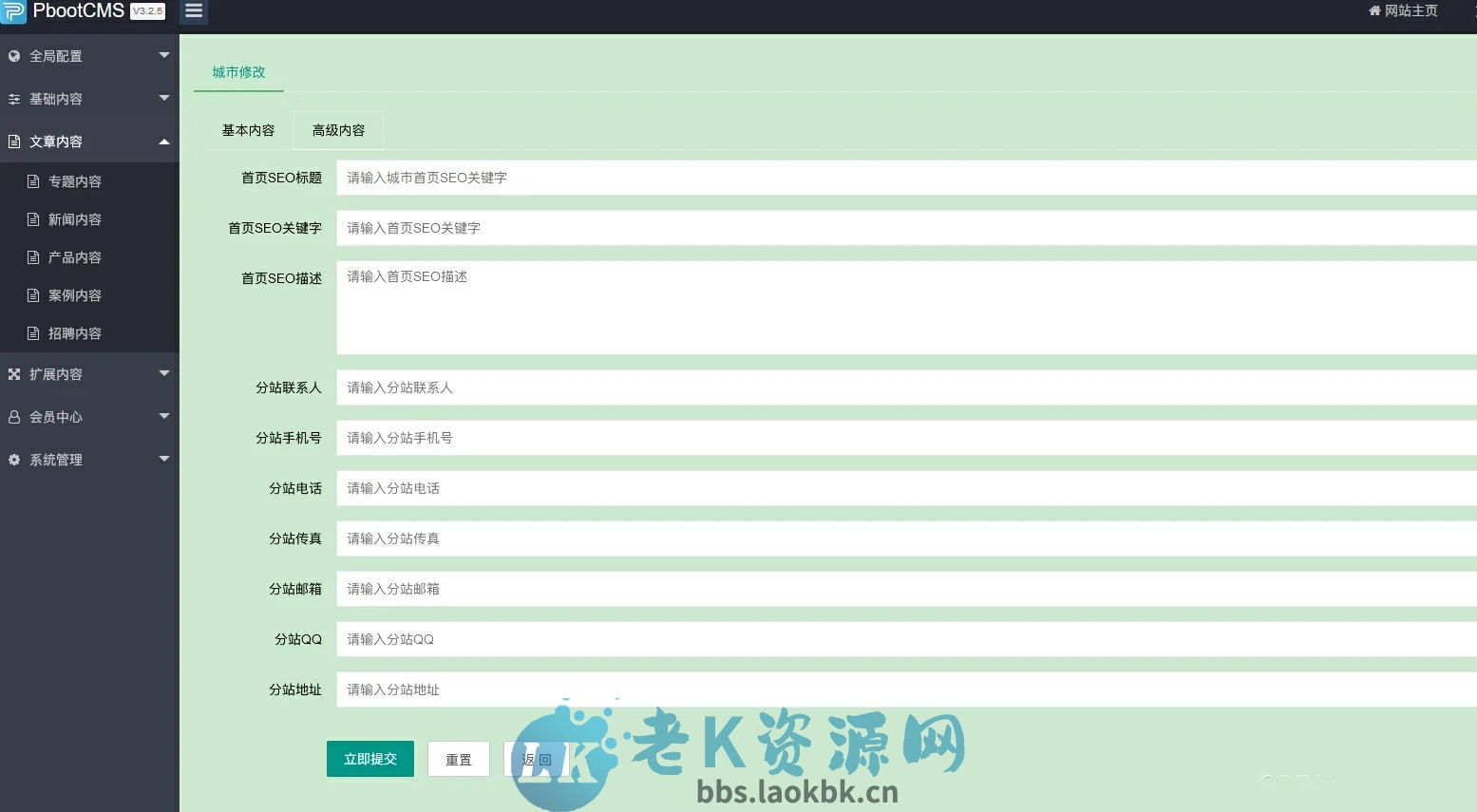
Task: Click the 会员中心 user icon
Action: tap(13, 416)
